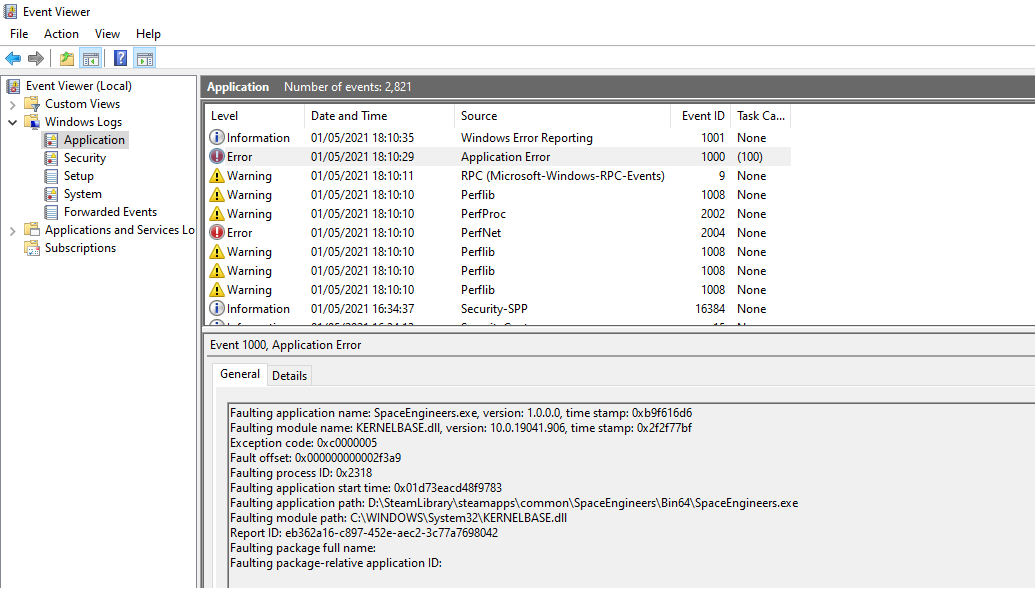Select the Security log icon in tree
Image resolution: width=1035 pixels, height=590 pixels.
click(x=51, y=158)
